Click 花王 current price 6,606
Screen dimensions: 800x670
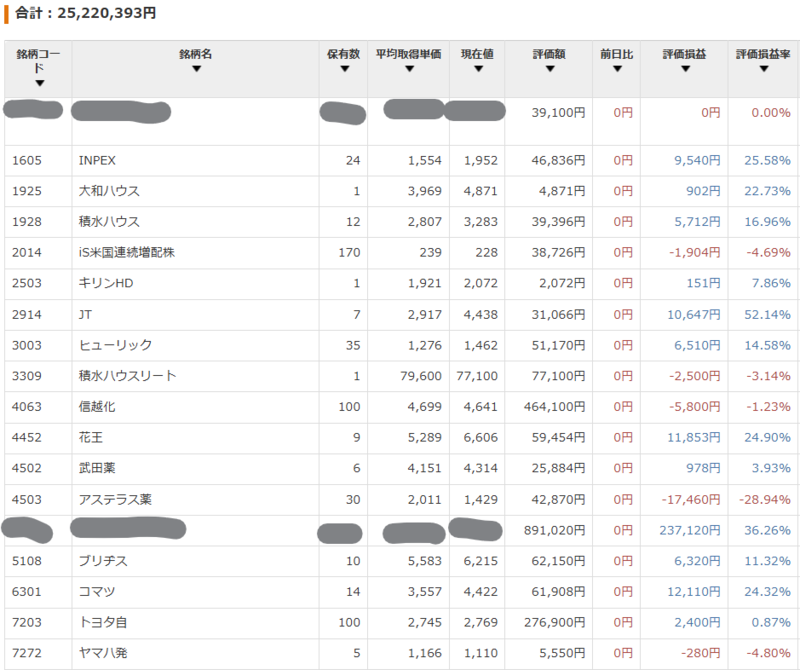481,437
